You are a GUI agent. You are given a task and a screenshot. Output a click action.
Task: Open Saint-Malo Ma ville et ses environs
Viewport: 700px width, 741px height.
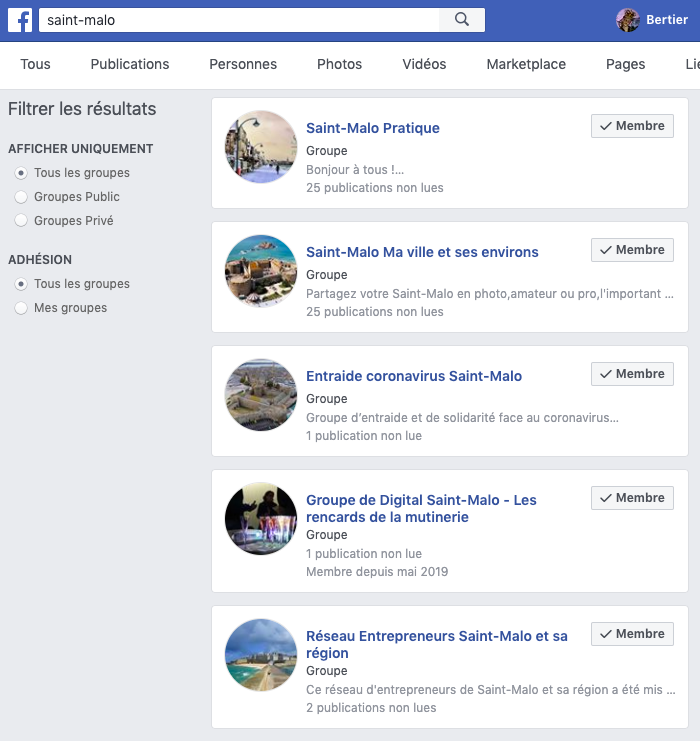click(x=422, y=252)
